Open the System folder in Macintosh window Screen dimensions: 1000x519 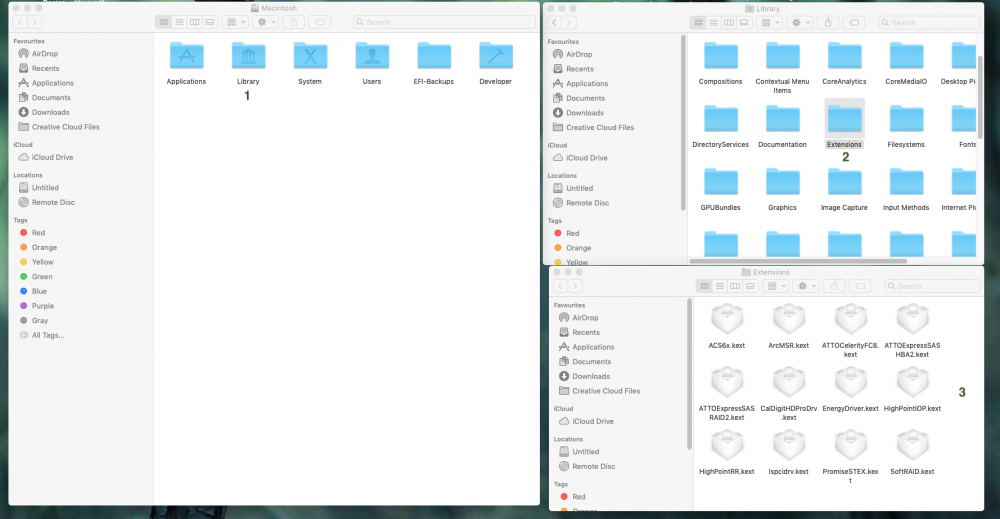point(310,56)
